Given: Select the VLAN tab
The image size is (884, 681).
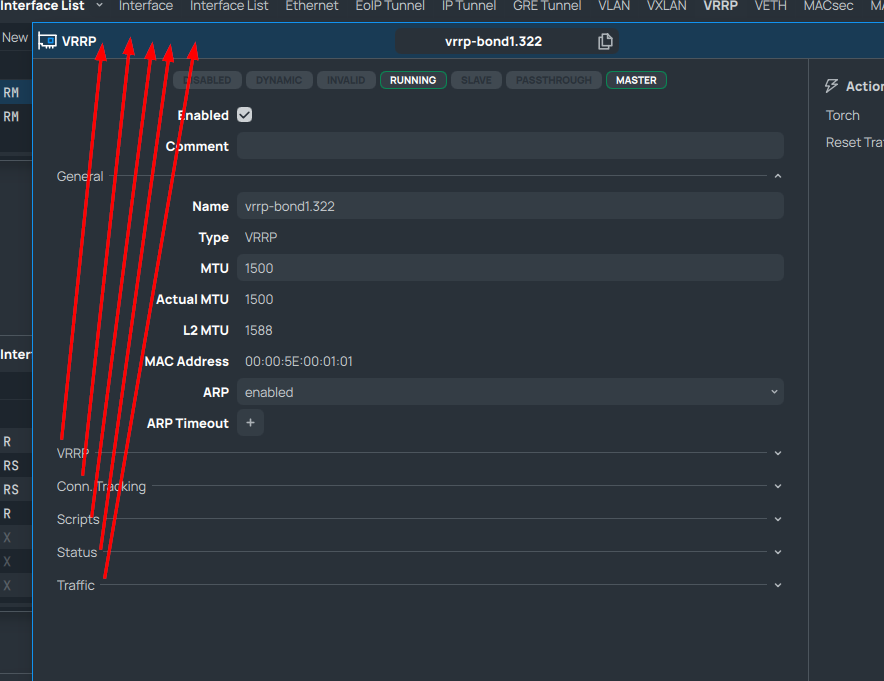Looking at the screenshot, I should [614, 6].
